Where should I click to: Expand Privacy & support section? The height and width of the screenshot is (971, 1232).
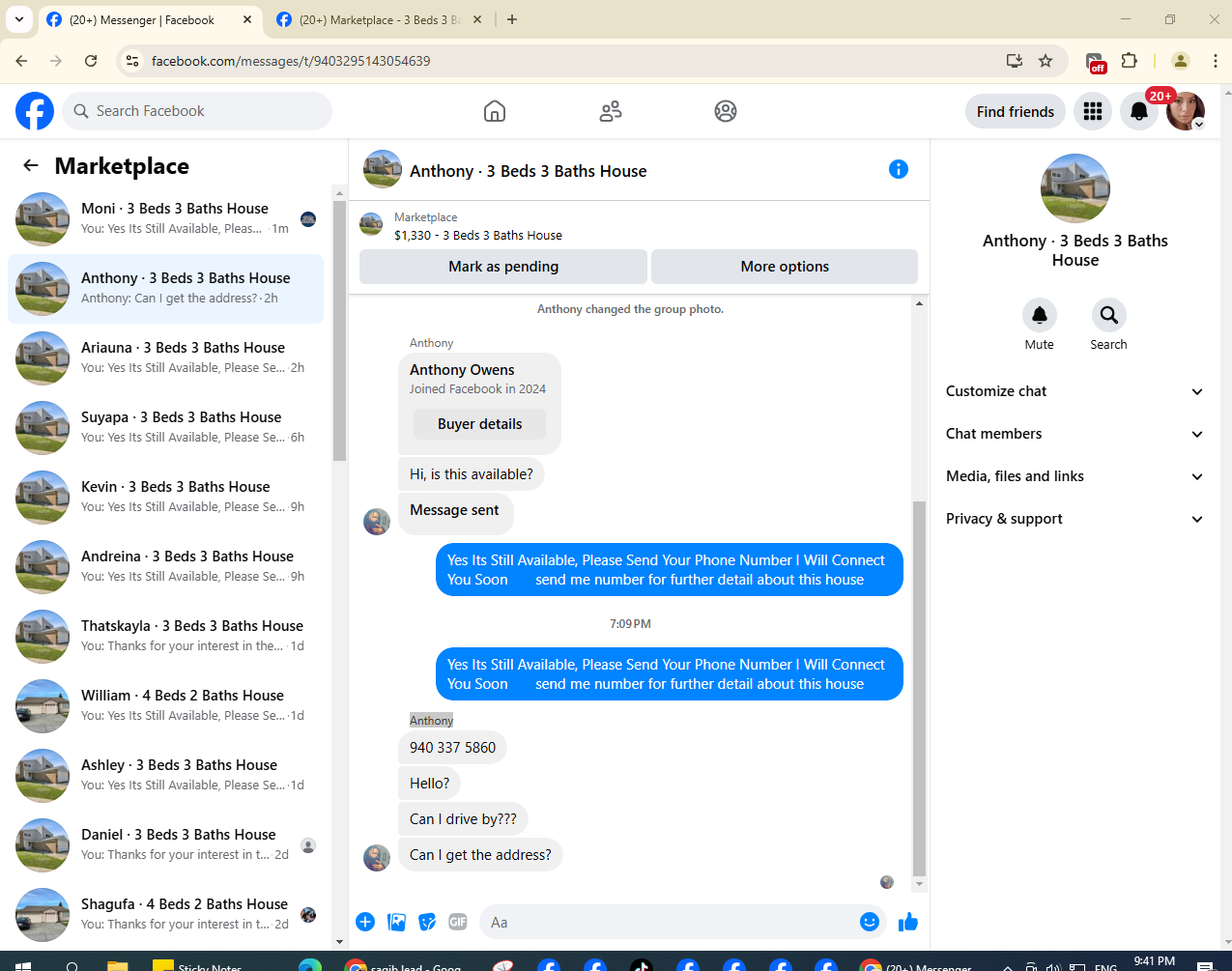[x=1075, y=519]
